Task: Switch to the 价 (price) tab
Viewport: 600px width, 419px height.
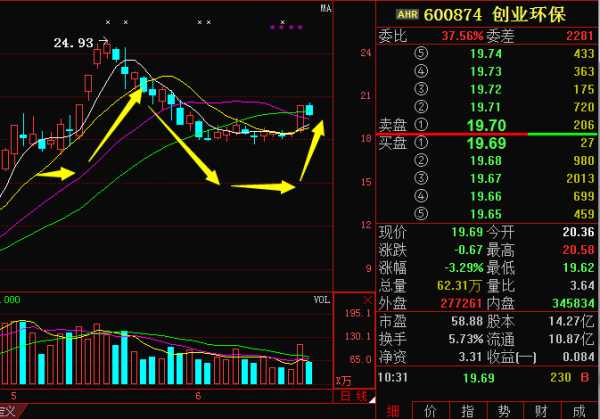Action: (430, 410)
